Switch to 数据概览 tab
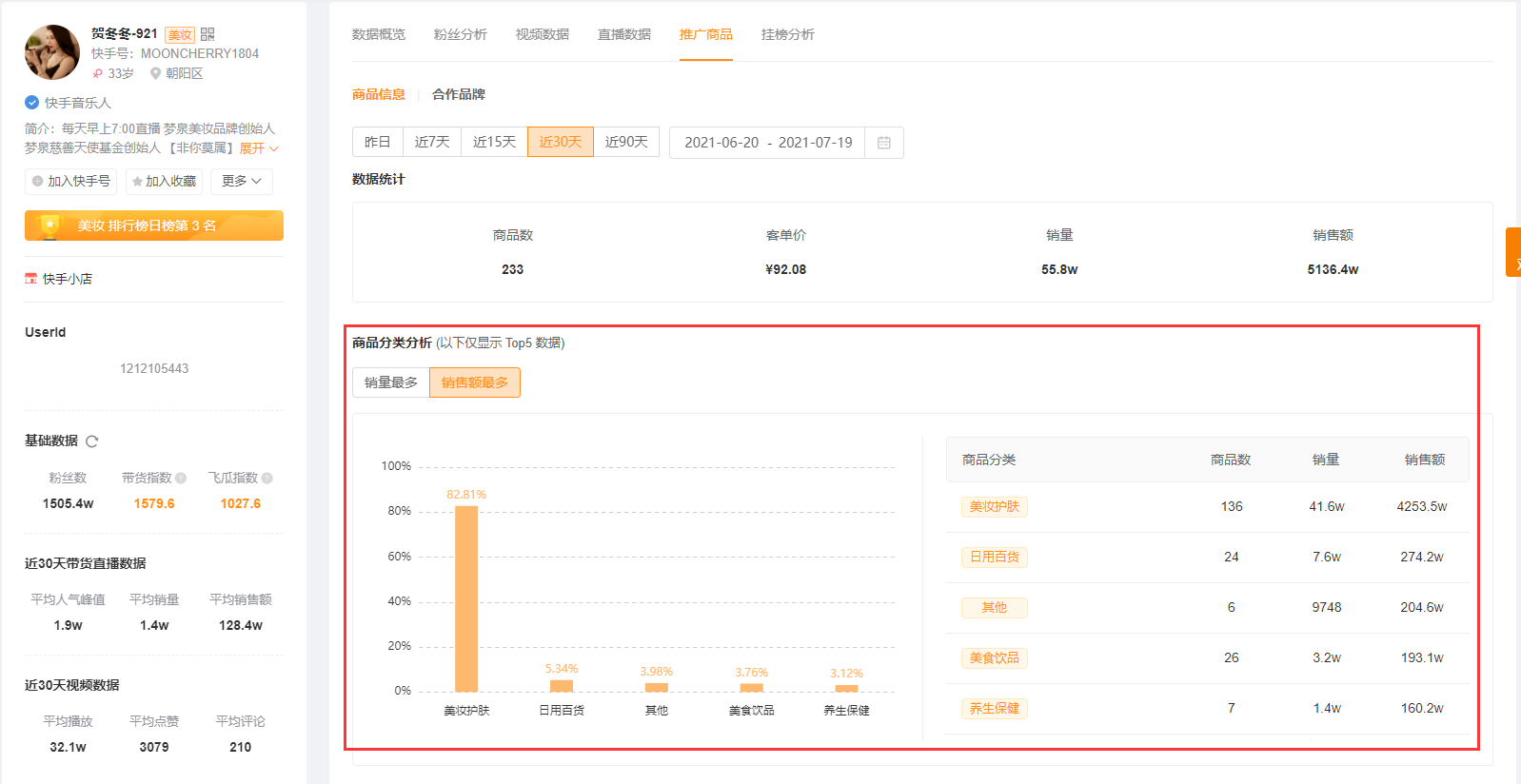This screenshot has height=784, width=1521. point(379,34)
